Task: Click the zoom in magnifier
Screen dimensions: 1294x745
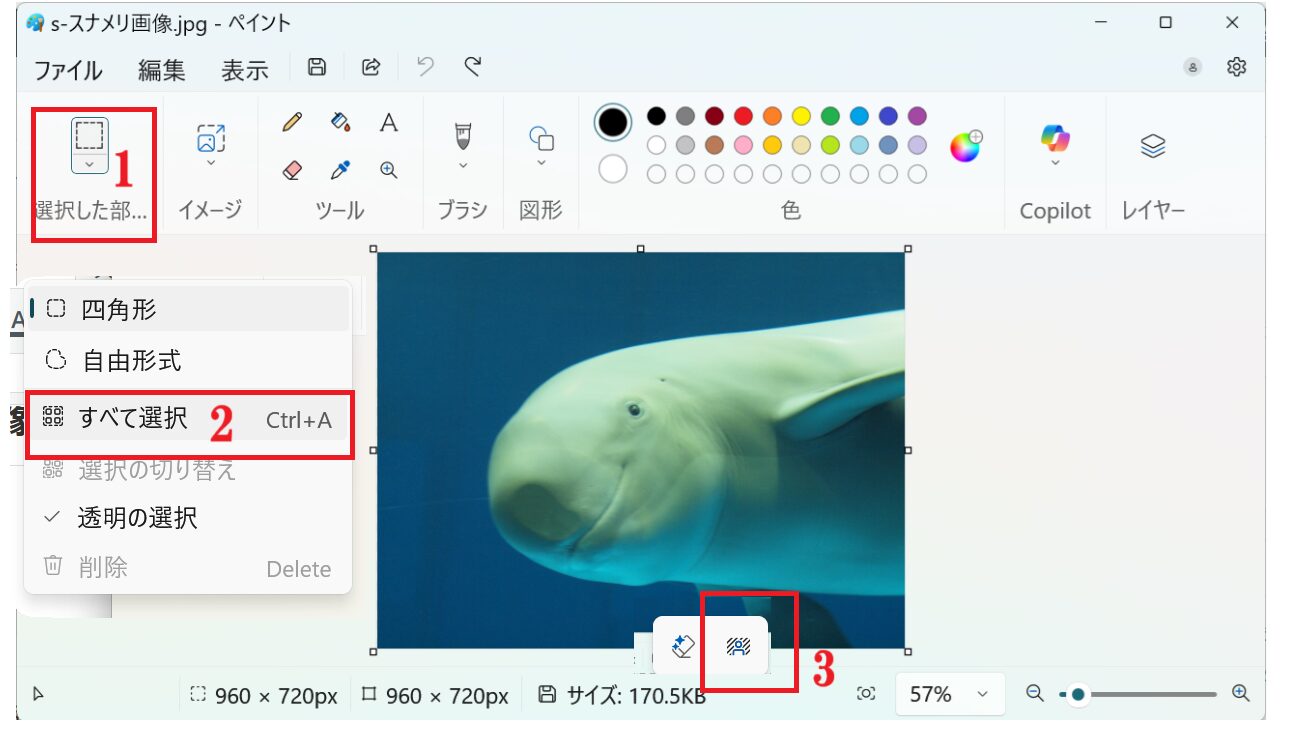Action: click(1241, 692)
